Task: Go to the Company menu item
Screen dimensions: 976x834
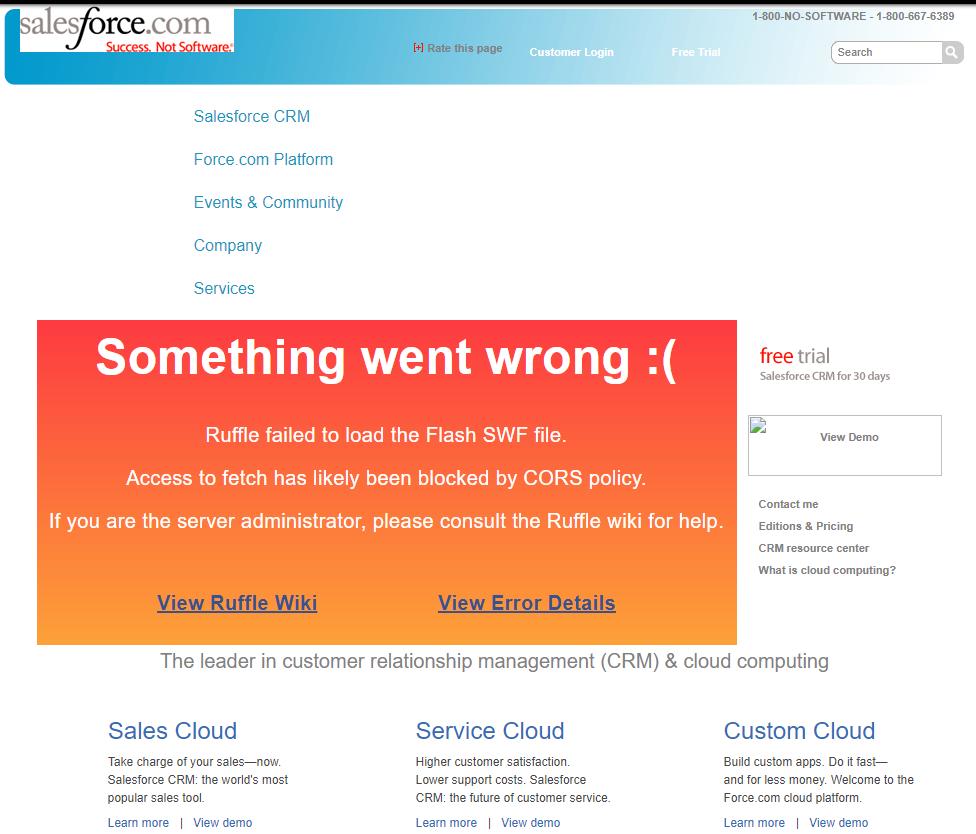Action: click(228, 245)
